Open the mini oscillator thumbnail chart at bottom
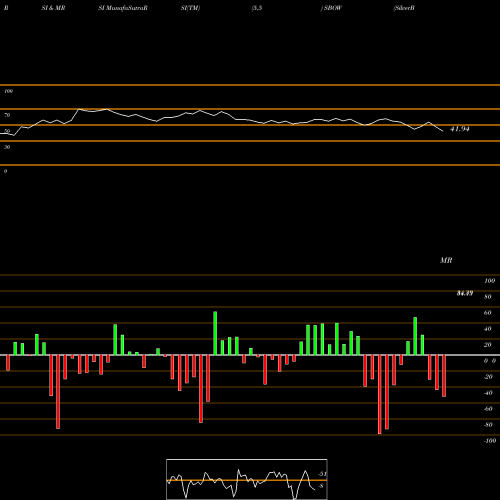The image size is (500, 500). coord(247,479)
